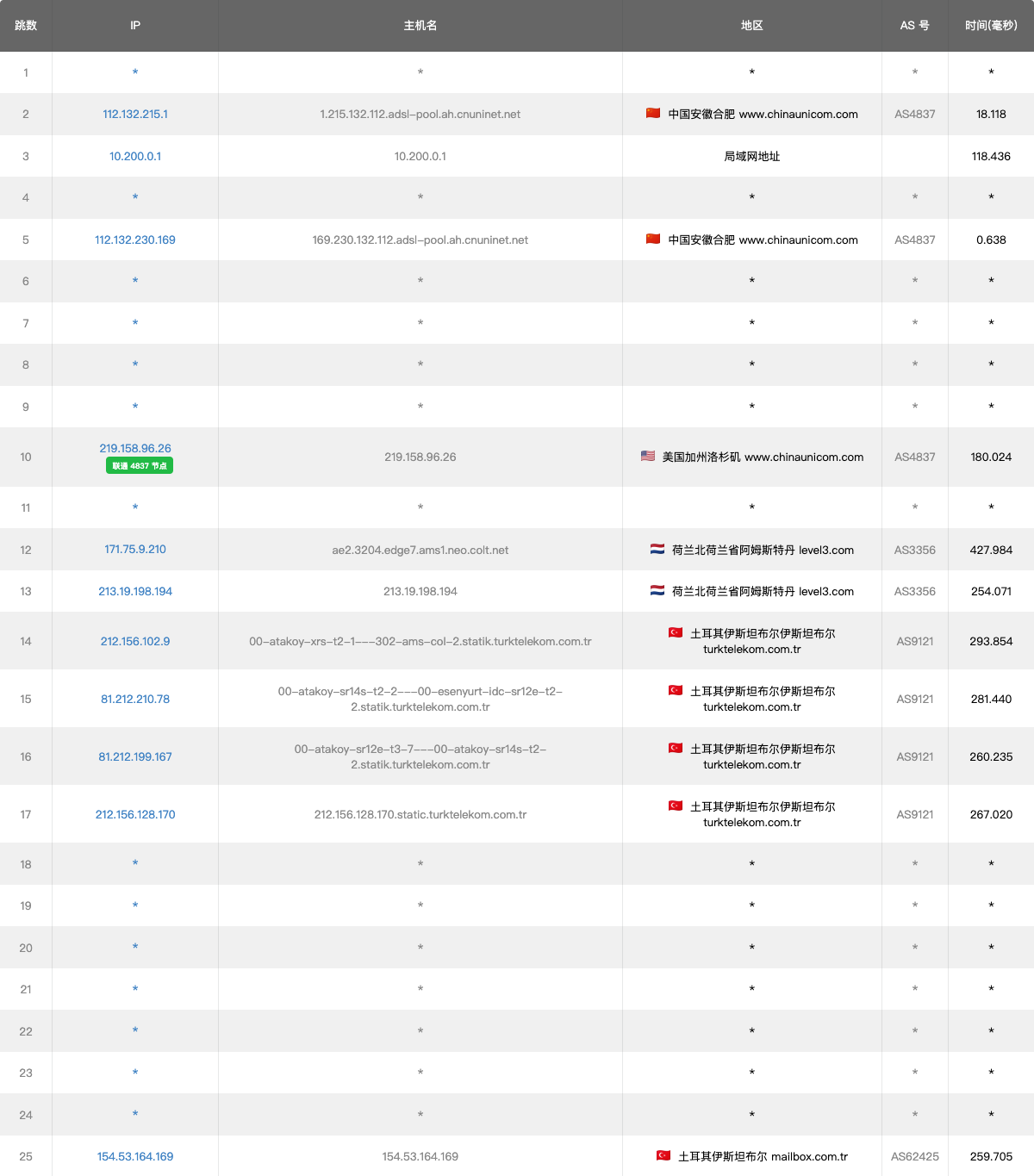Image resolution: width=1034 pixels, height=1176 pixels.
Task: Click the green 联通 4837 节点 badge
Action: [140, 465]
